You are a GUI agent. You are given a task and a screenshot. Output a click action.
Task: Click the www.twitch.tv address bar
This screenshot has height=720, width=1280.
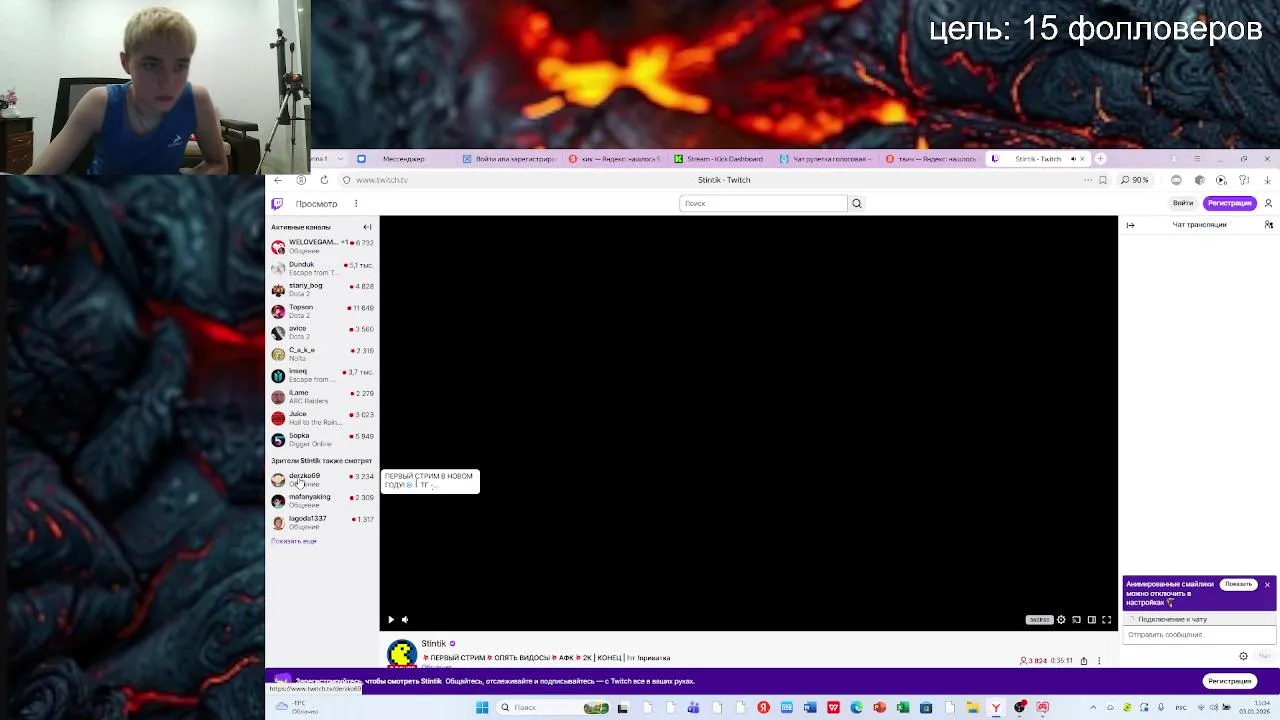pyautogui.click(x=381, y=180)
